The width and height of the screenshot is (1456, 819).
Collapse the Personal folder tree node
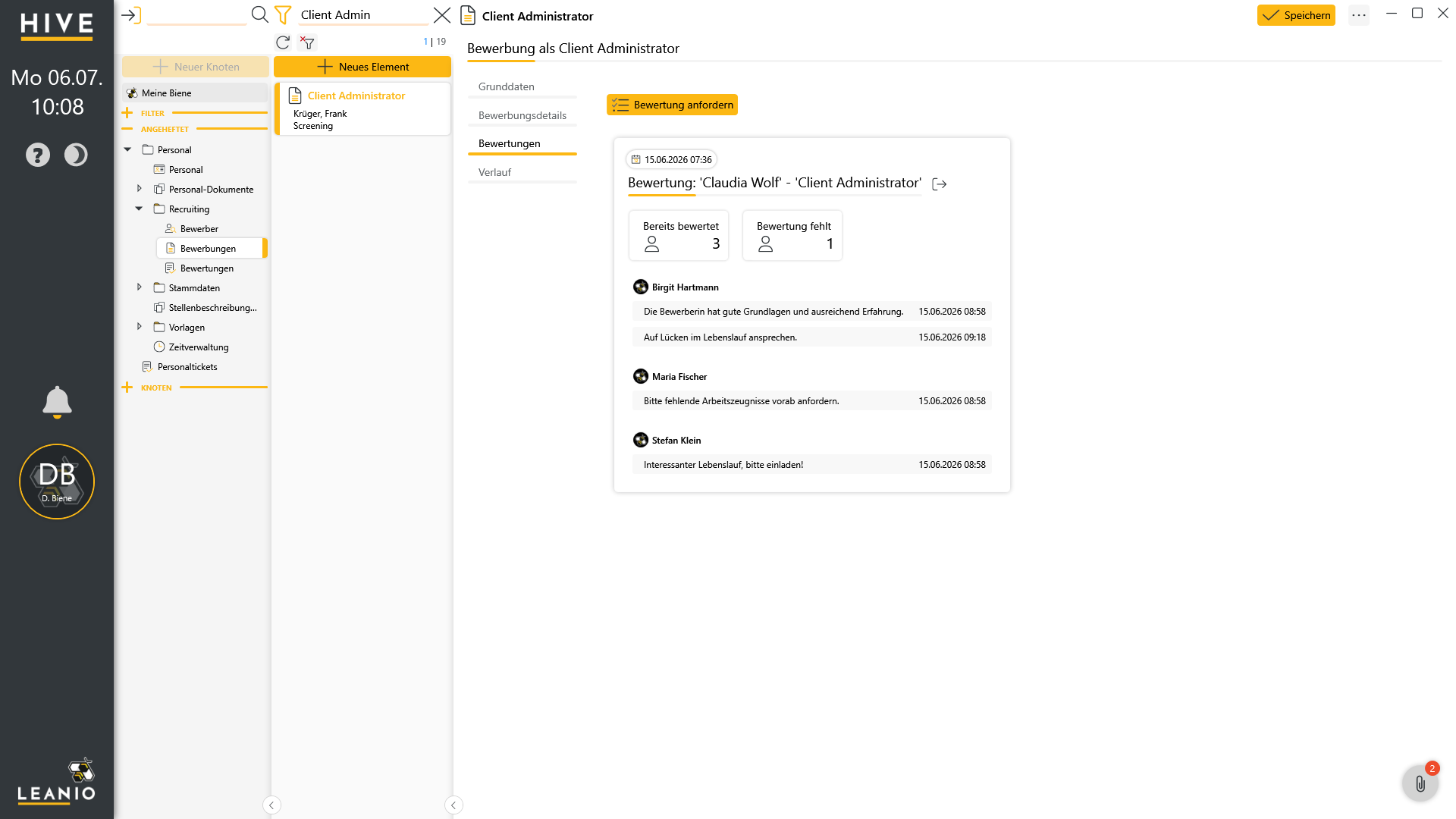point(127,149)
